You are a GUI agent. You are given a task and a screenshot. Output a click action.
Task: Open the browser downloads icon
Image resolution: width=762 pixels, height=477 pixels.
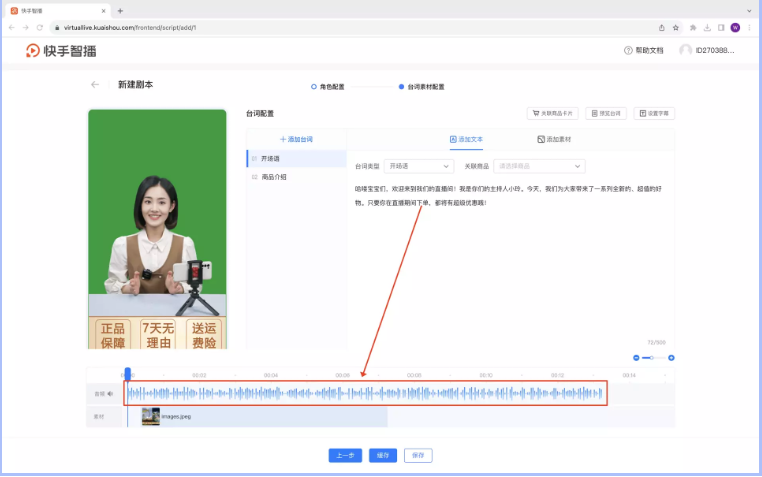(707, 28)
